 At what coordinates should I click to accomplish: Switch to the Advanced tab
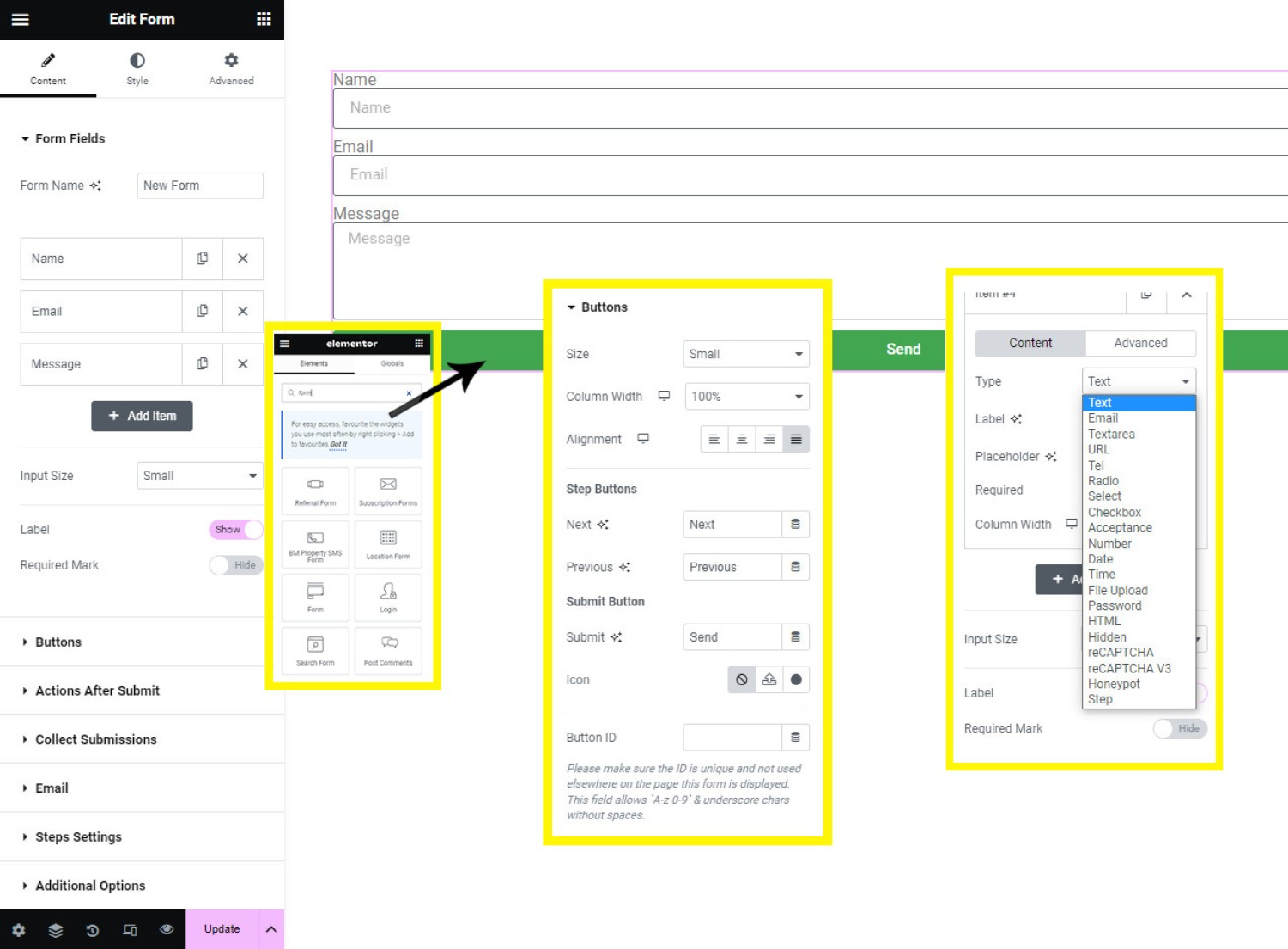click(231, 69)
